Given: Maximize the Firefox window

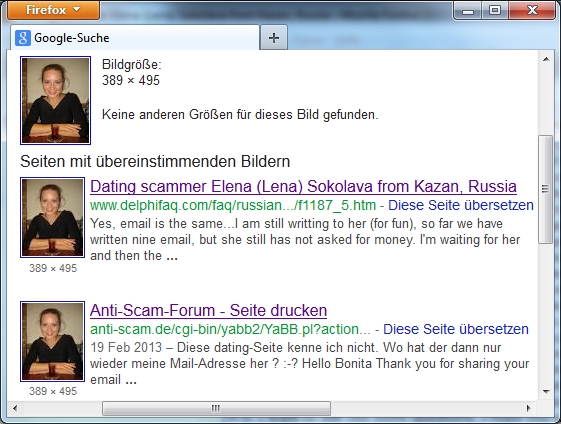Looking at the screenshot, I should click(x=495, y=11).
